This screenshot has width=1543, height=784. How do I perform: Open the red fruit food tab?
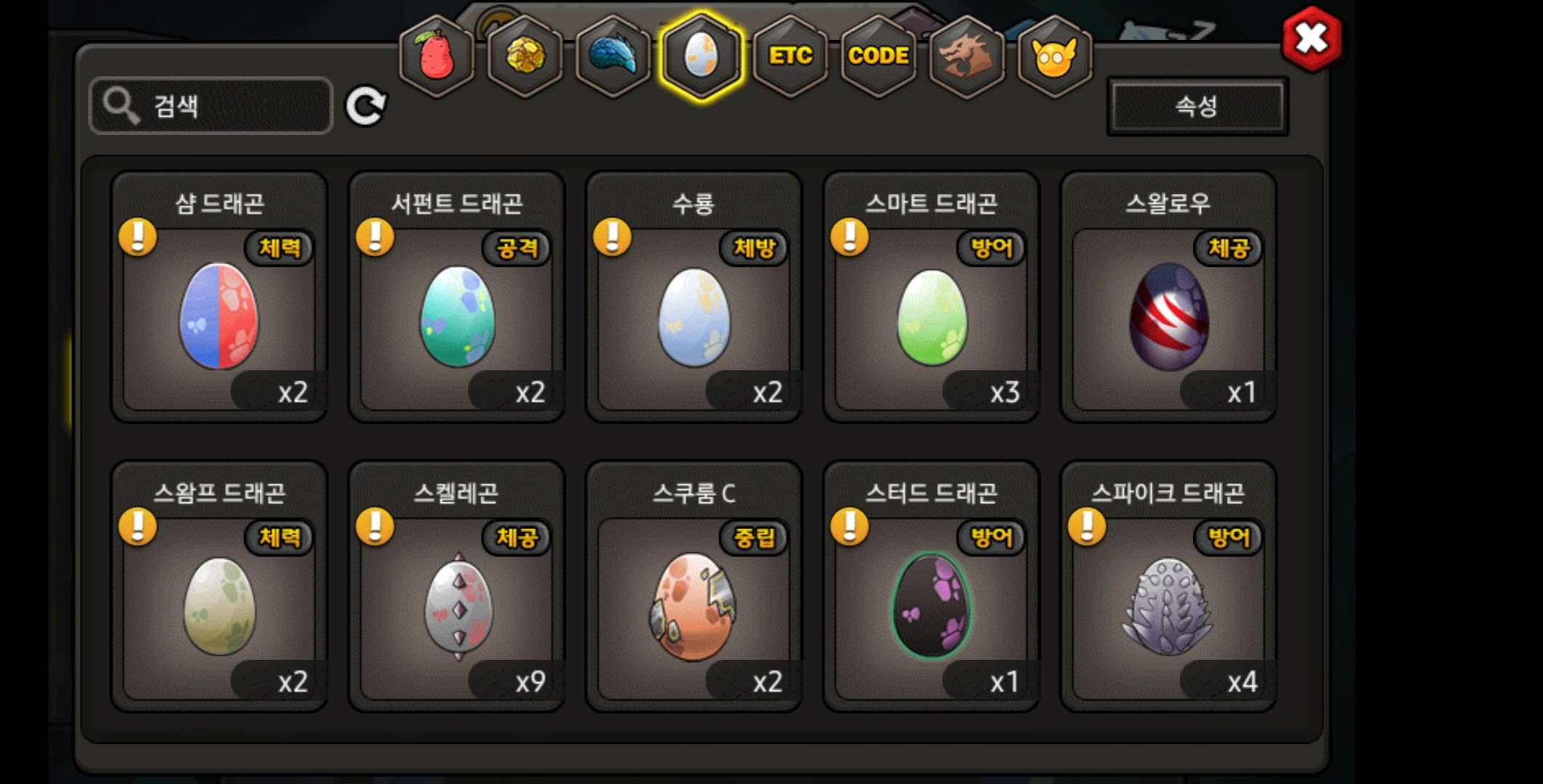tap(436, 56)
